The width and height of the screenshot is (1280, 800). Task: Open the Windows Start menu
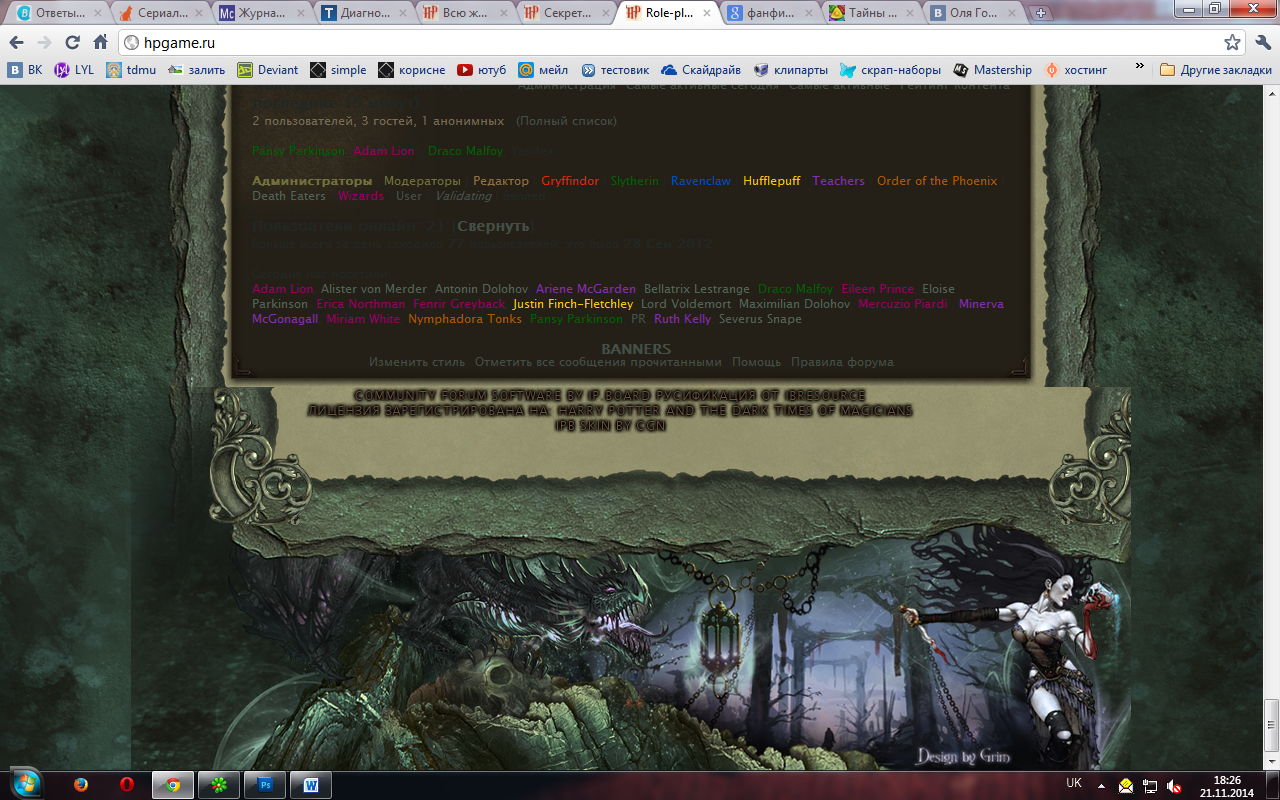point(25,784)
